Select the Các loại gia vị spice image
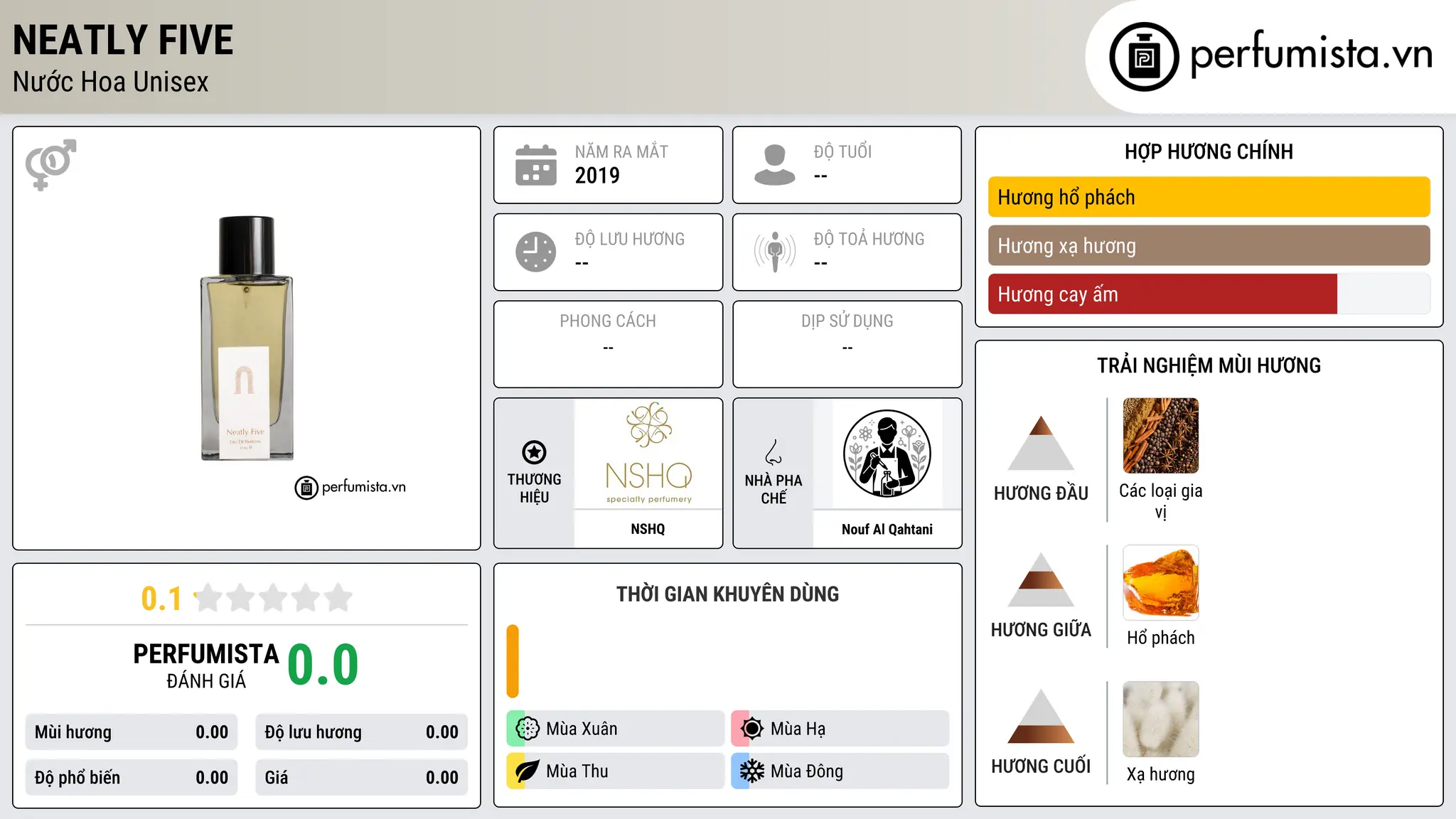 [1161, 436]
